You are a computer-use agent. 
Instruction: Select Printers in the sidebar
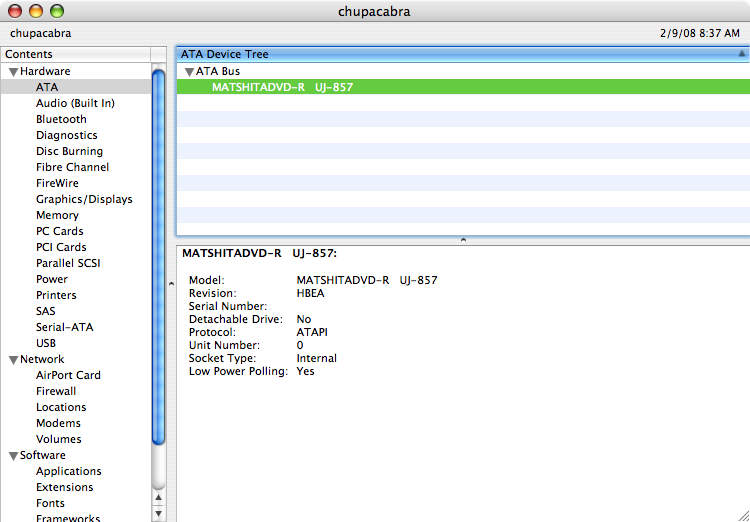(x=56, y=295)
